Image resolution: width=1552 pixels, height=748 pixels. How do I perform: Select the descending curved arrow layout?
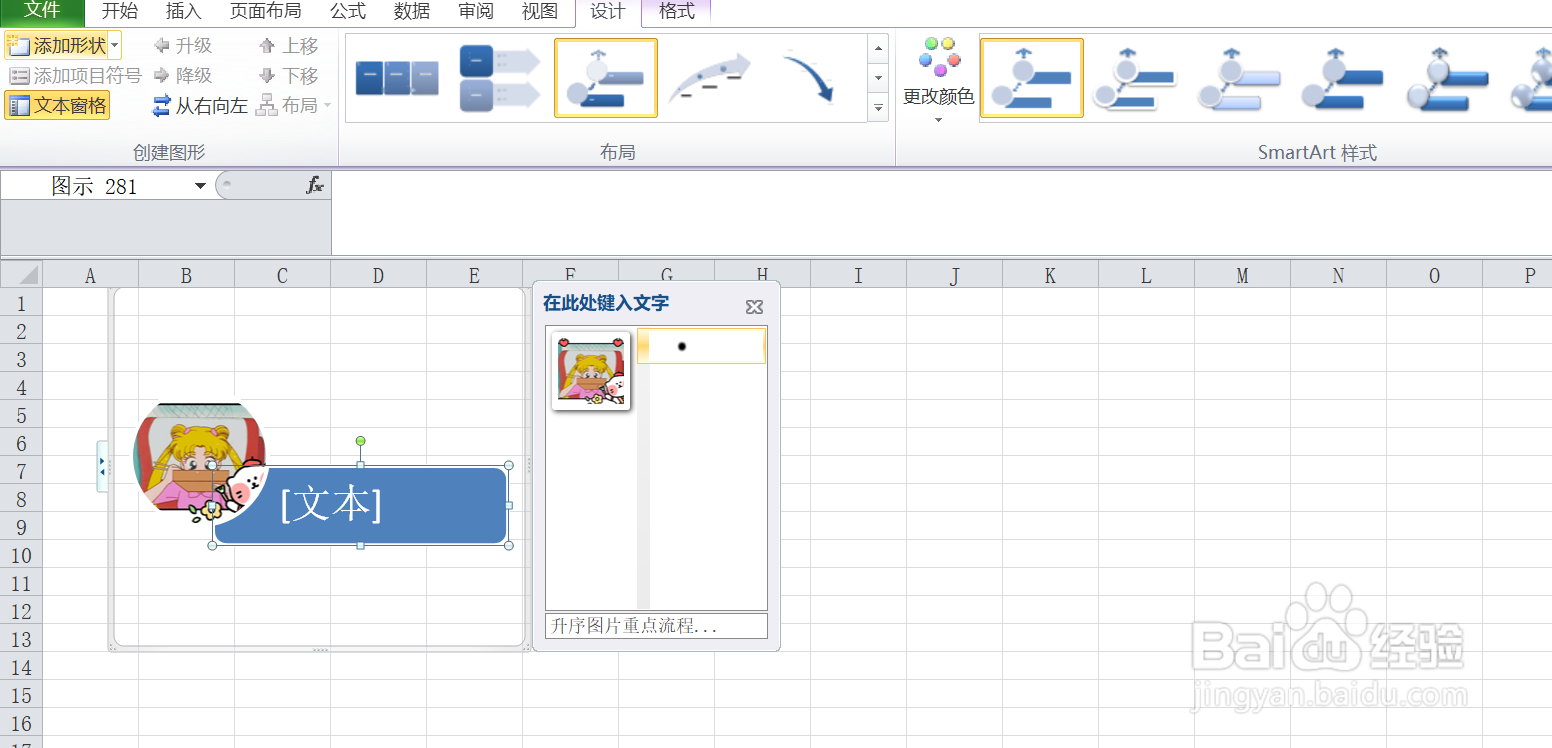coord(810,78)
